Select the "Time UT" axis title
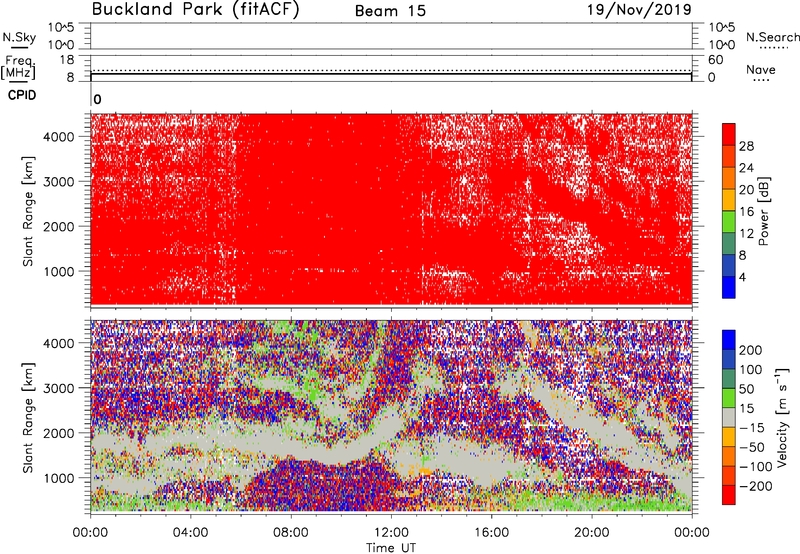The height and width of the screenshot is (554, 800). click(x=391, y=548)
